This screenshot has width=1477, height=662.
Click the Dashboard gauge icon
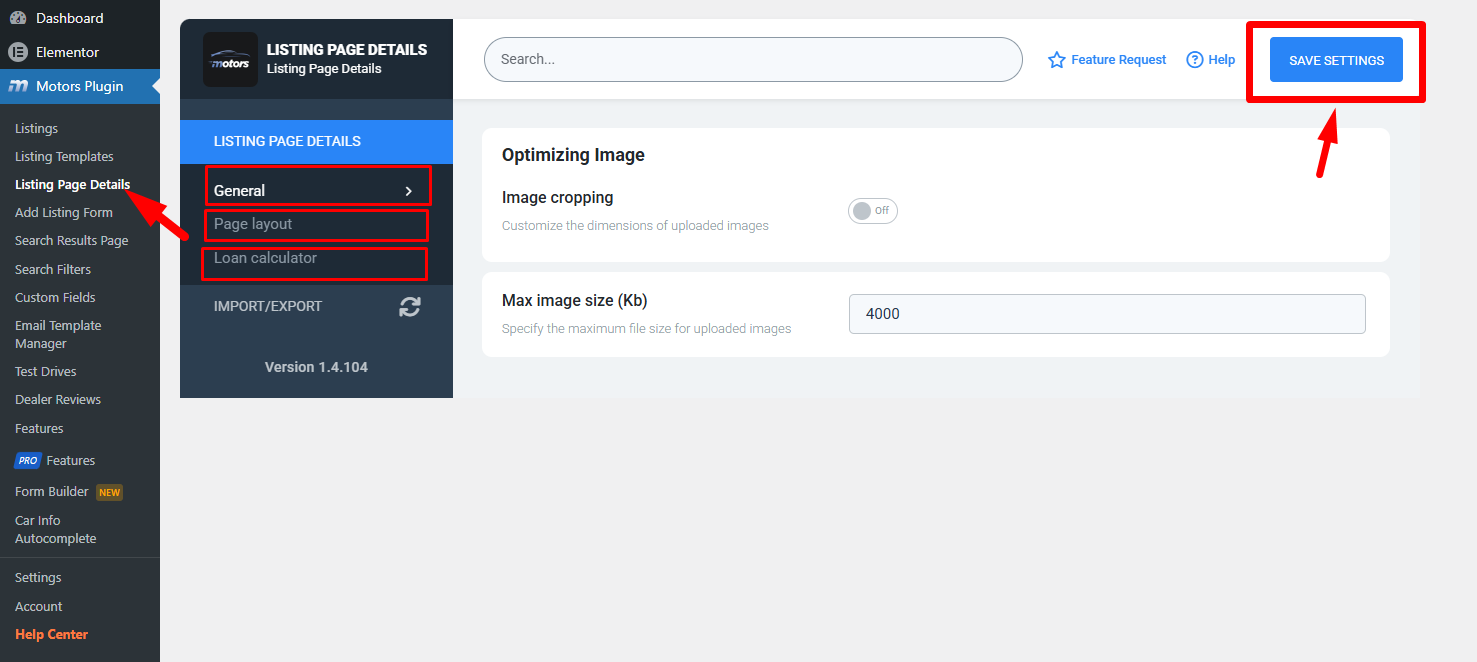(18, 18)
